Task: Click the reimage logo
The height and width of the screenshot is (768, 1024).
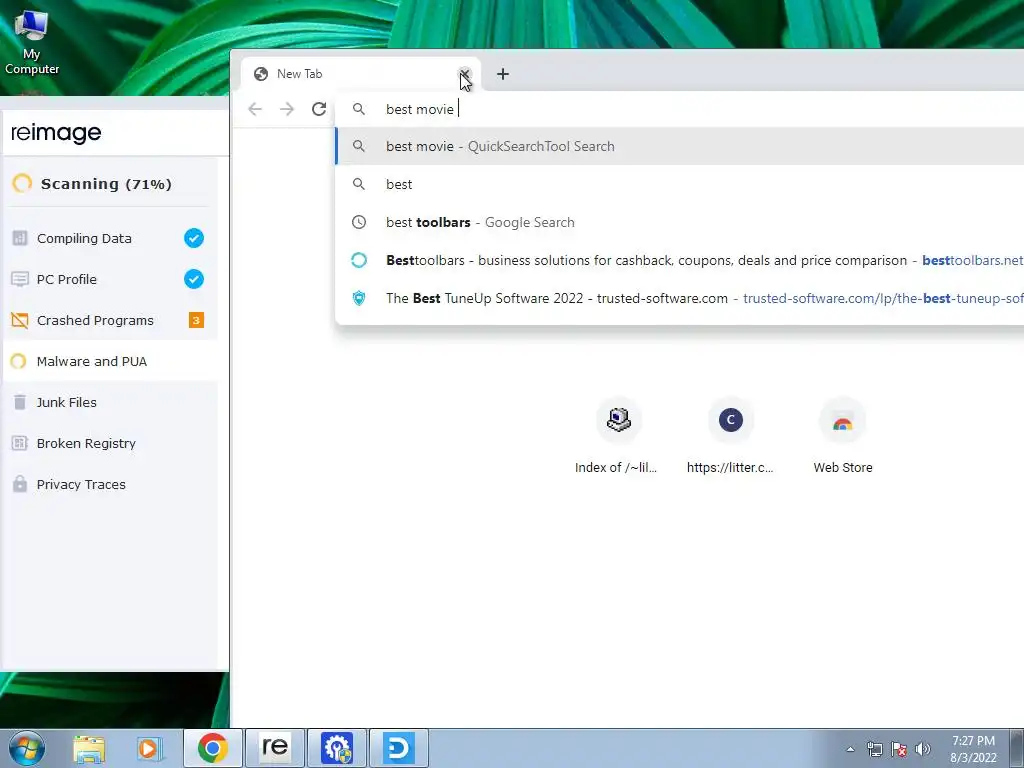Action: (56, 133)
